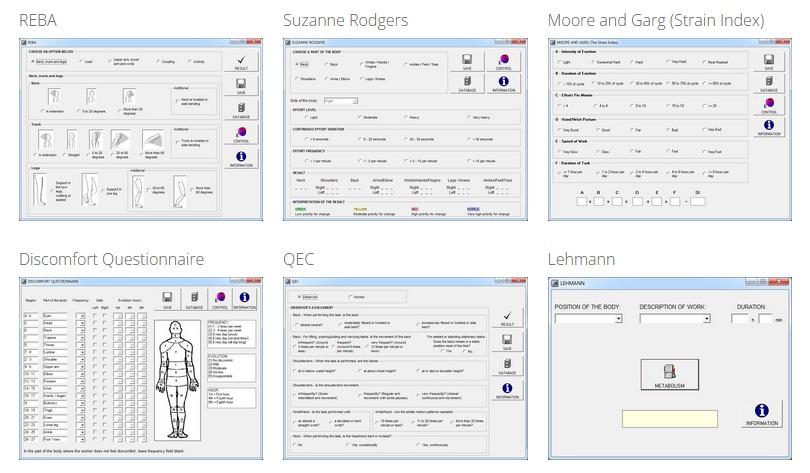Open frequency dropdown for Elbow row
This screenshot has height=473, width=810.
[x=80, y=374]
